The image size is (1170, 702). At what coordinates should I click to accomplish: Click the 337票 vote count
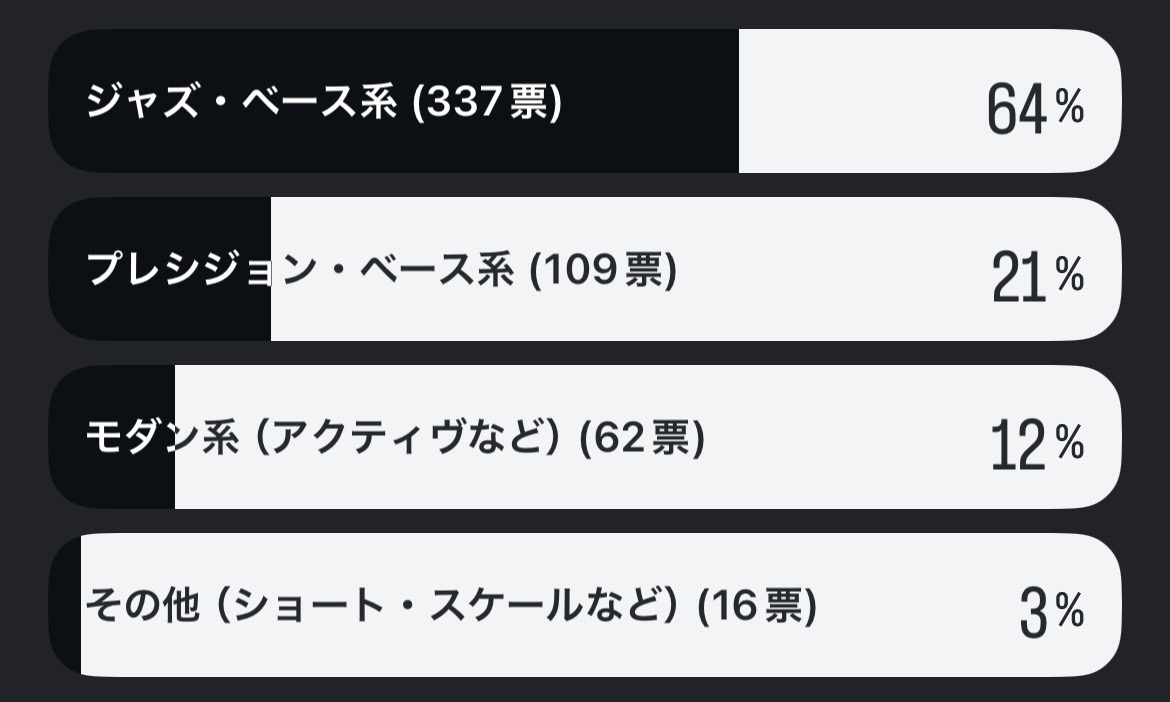click(x=488, y=102)
